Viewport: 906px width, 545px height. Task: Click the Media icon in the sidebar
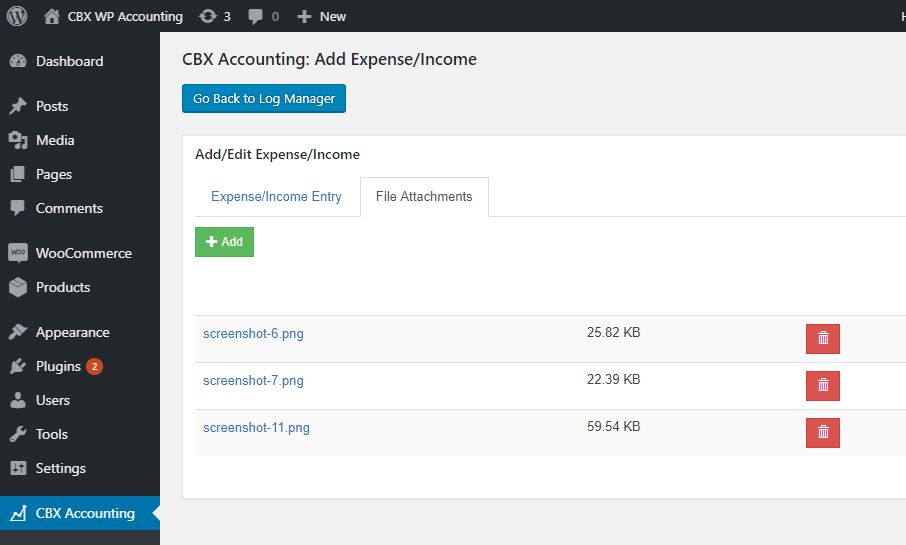coord(18,140)
